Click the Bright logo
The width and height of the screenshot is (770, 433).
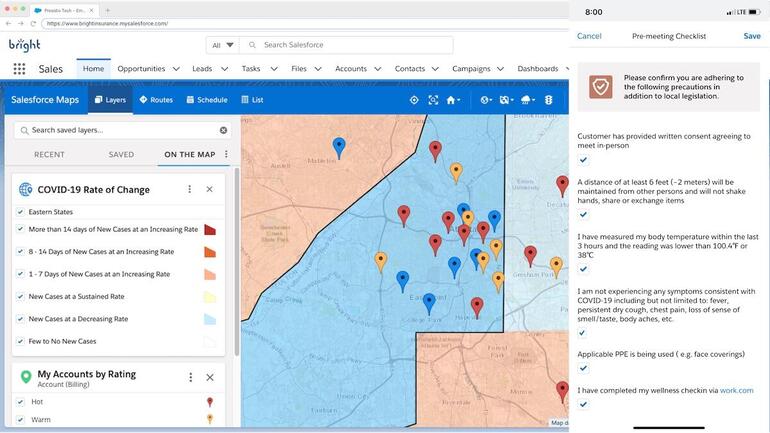(25, 45)
